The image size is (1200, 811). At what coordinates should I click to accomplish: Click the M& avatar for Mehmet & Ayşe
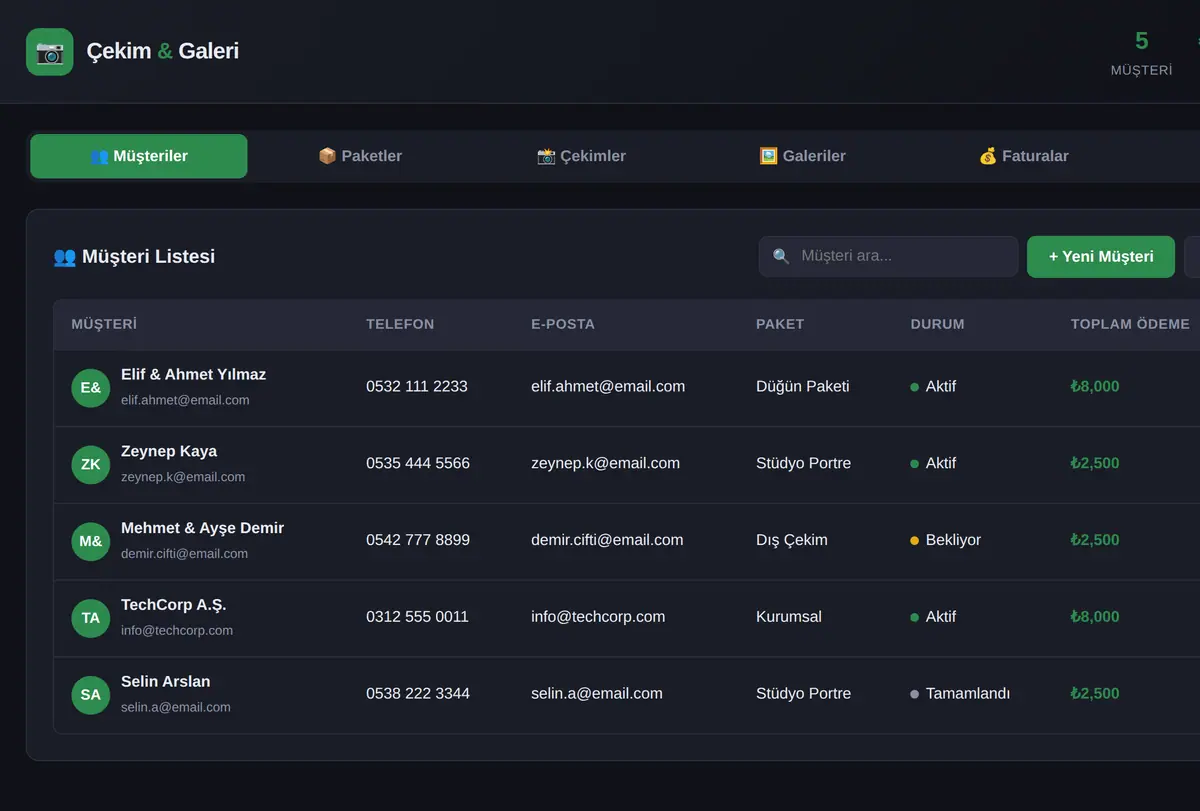(x=91, y=541)
